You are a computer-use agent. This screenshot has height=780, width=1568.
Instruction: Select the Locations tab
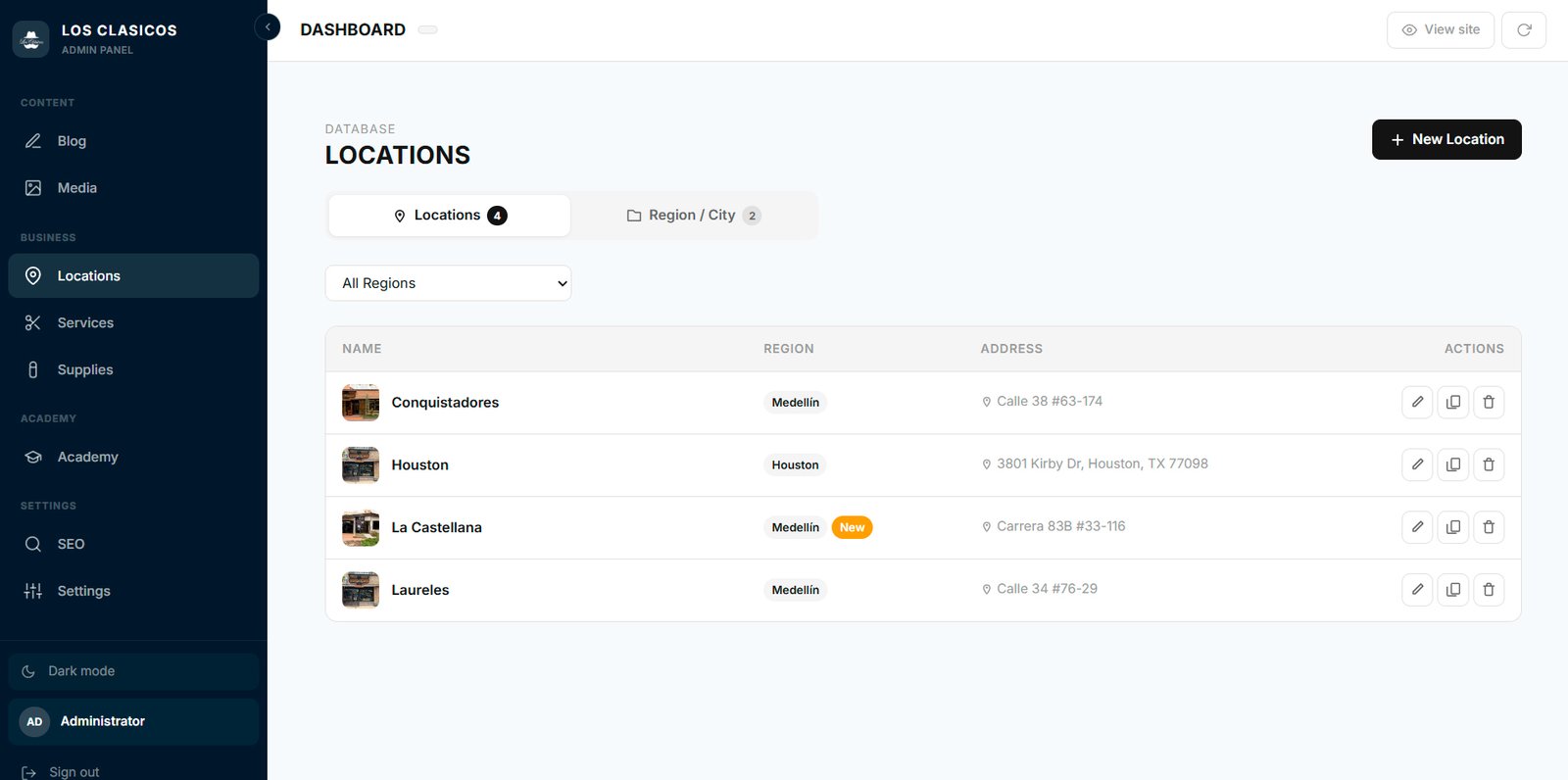pyautogui.click(x=450, y=216)
